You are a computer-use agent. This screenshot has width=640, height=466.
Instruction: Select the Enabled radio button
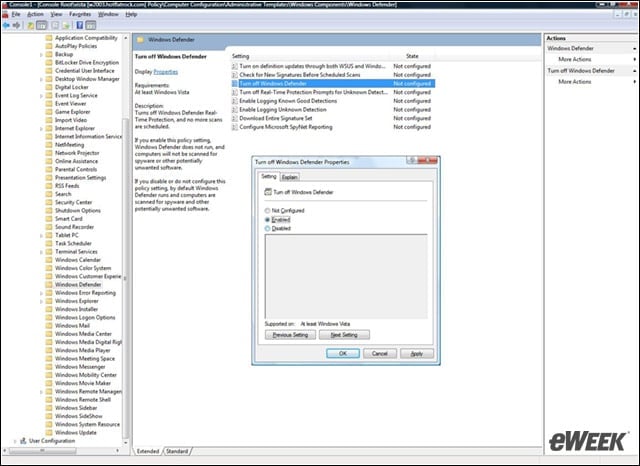267,220
